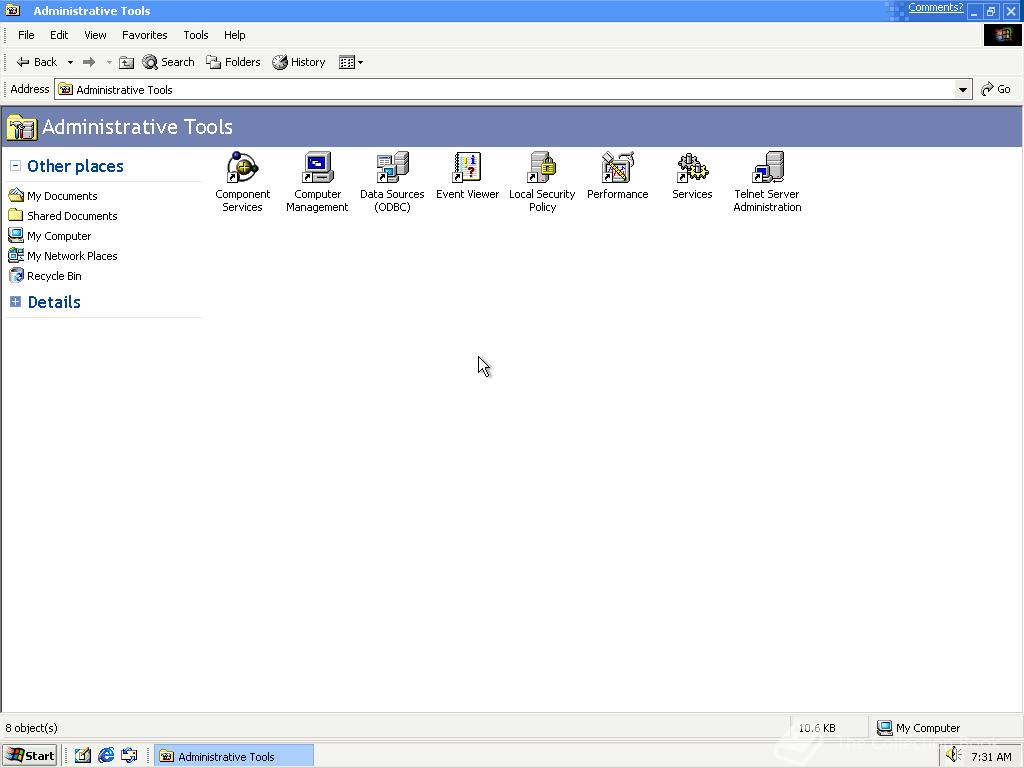Viewport: 1024px width, 768px height.
Task: Click the Windows Start button
Action: pos(29,756)
